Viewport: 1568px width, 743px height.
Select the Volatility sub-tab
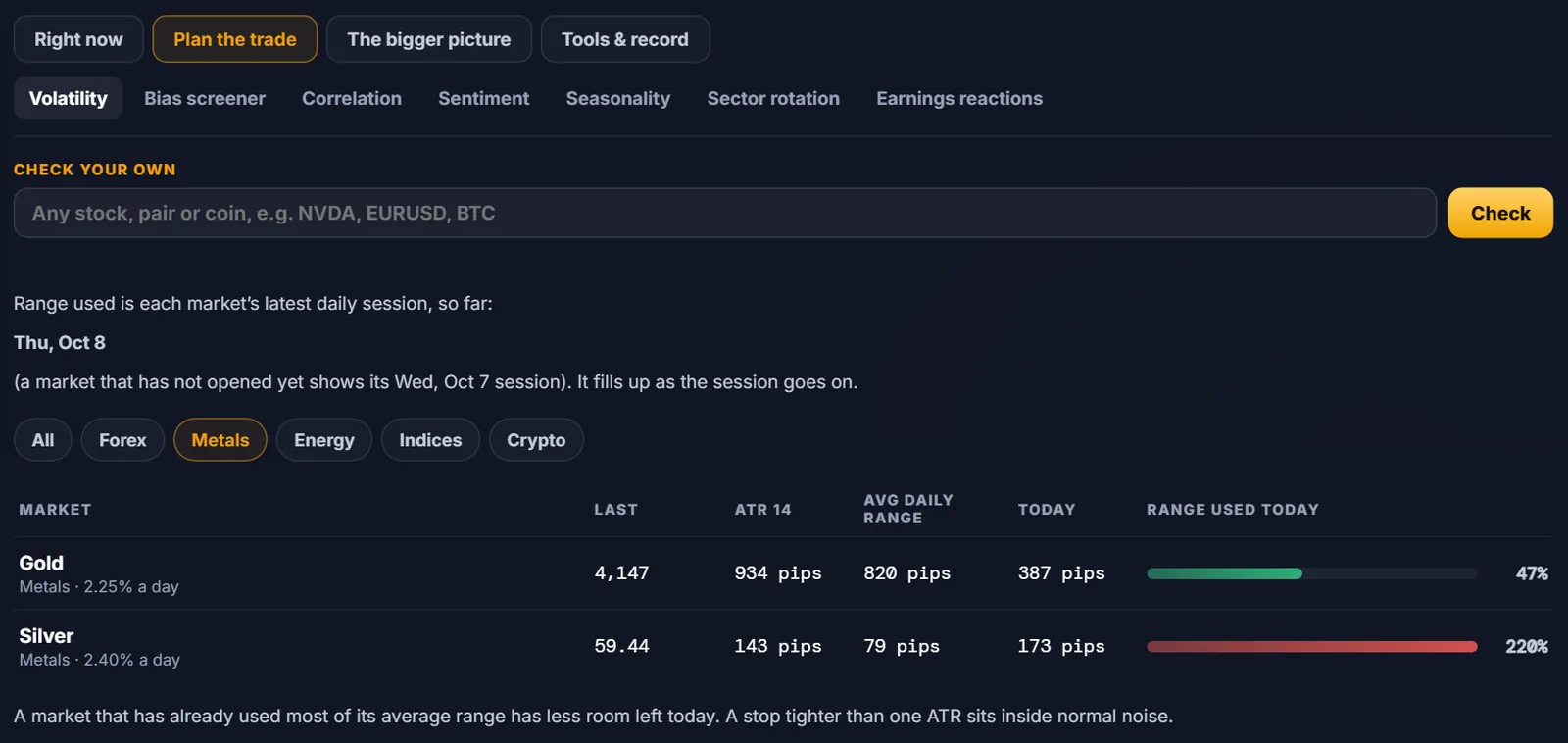(x=68, y=98)
